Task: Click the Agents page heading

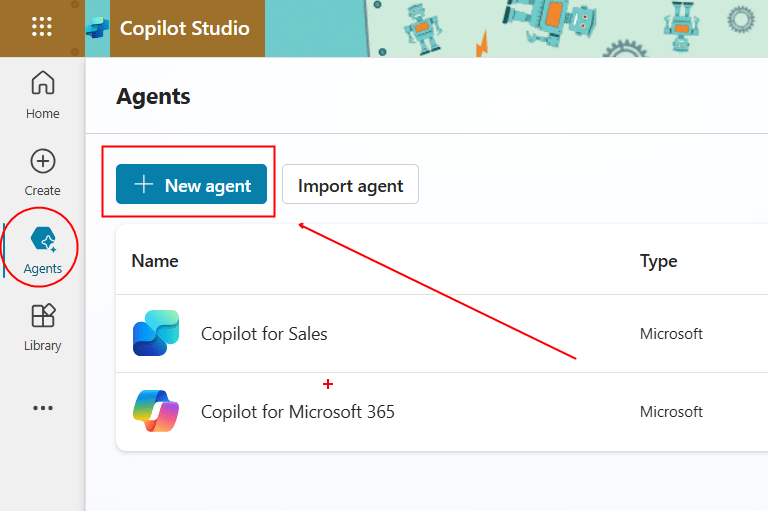Action: (153, 97)
